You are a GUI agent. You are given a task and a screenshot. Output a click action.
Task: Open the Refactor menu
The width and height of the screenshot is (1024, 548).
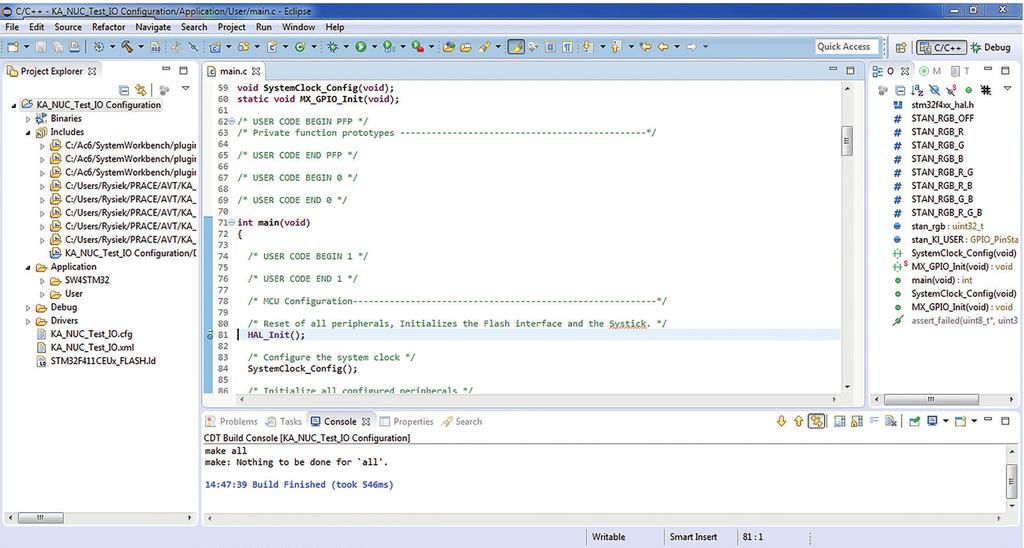[x=108, y=27]
